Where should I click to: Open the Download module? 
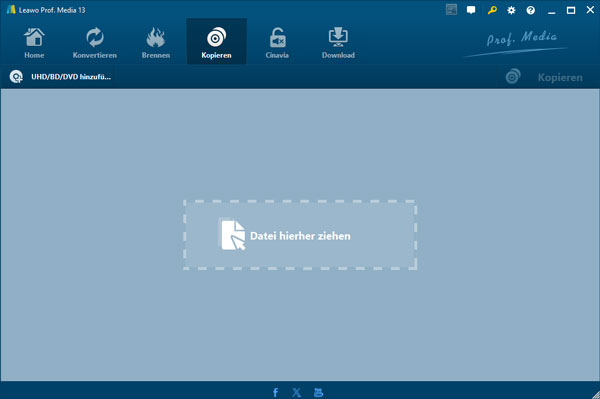(x=338, y=43)
